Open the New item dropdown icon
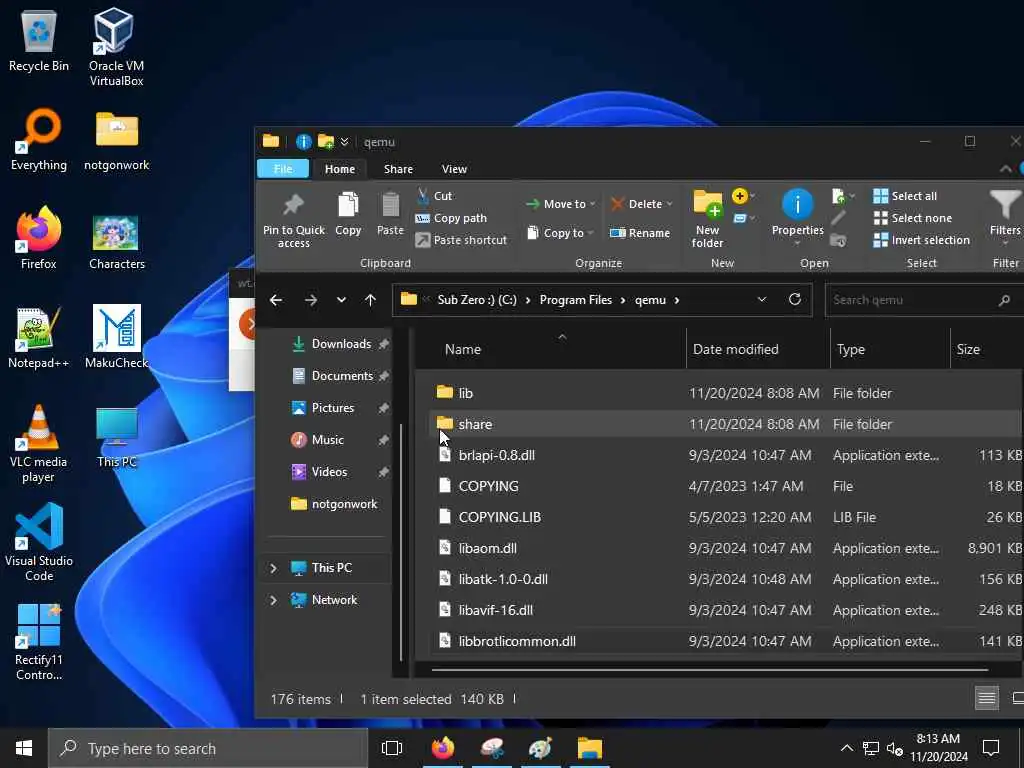The width and height of the screenshot is (1024, 768). [x=743, y=196]
